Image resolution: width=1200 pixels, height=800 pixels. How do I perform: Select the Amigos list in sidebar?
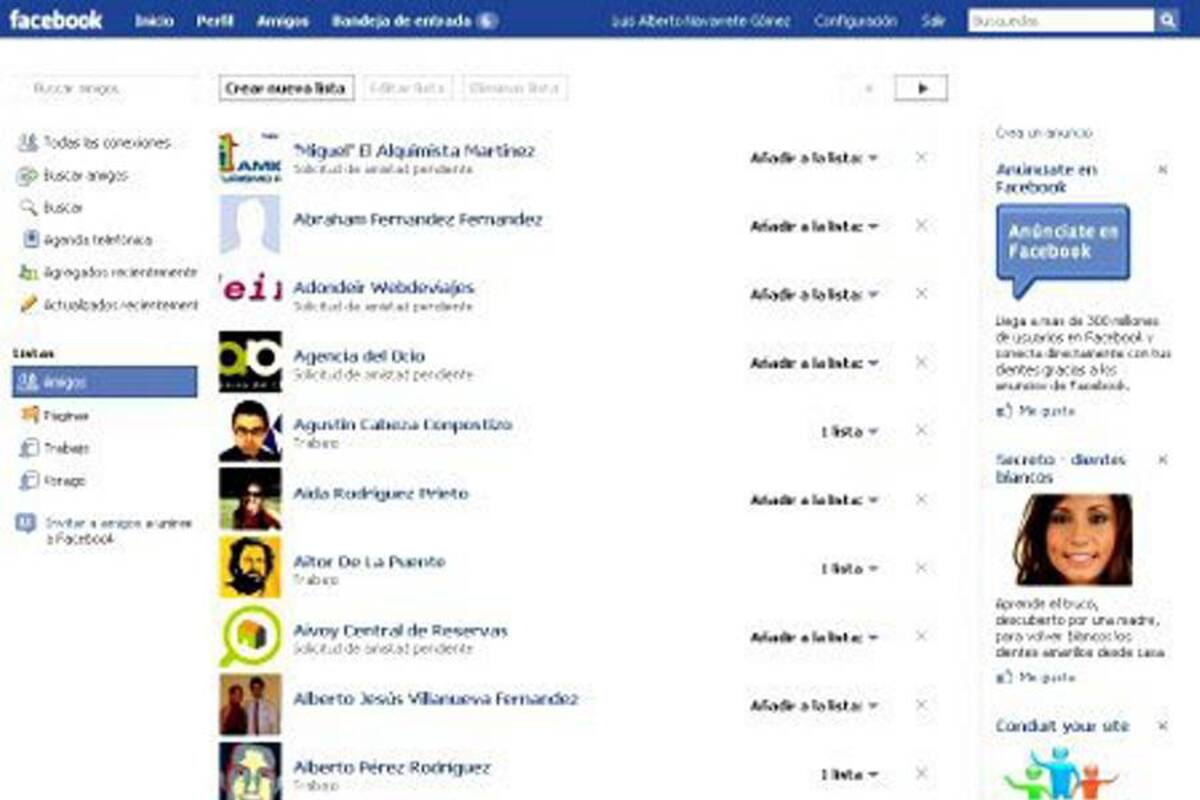[x=105, y=381]
